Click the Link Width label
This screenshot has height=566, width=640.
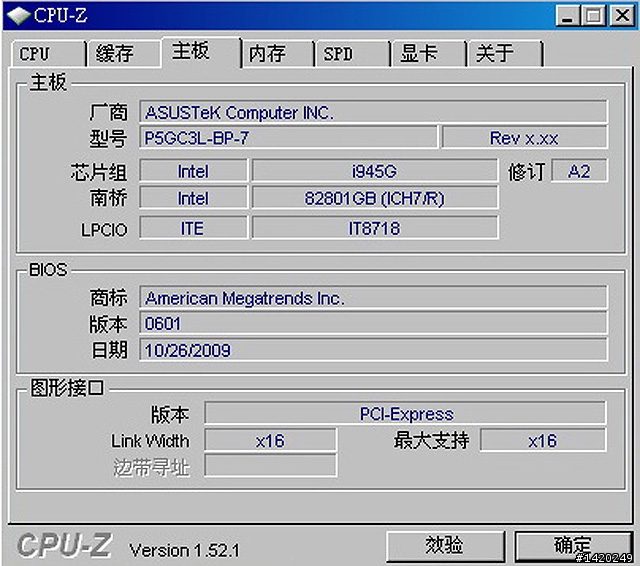click(x=150, y=441)
